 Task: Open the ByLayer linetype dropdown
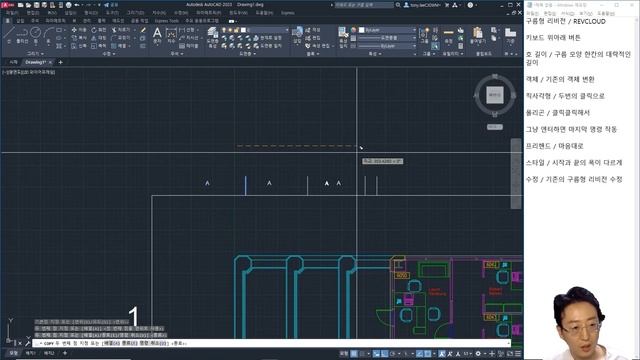pyautogui.click(x=414, y=46)
